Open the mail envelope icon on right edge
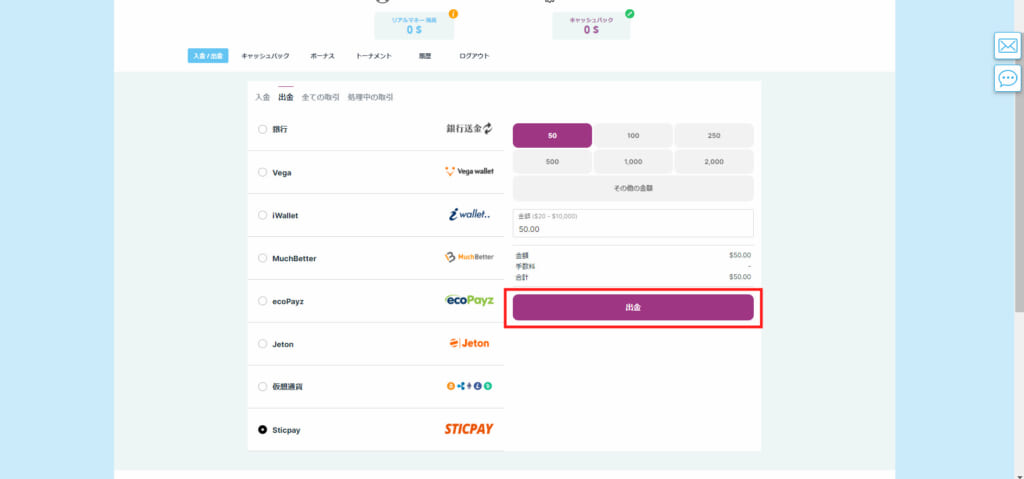This screenshot has width=1024, height=479. point(1008,46)
